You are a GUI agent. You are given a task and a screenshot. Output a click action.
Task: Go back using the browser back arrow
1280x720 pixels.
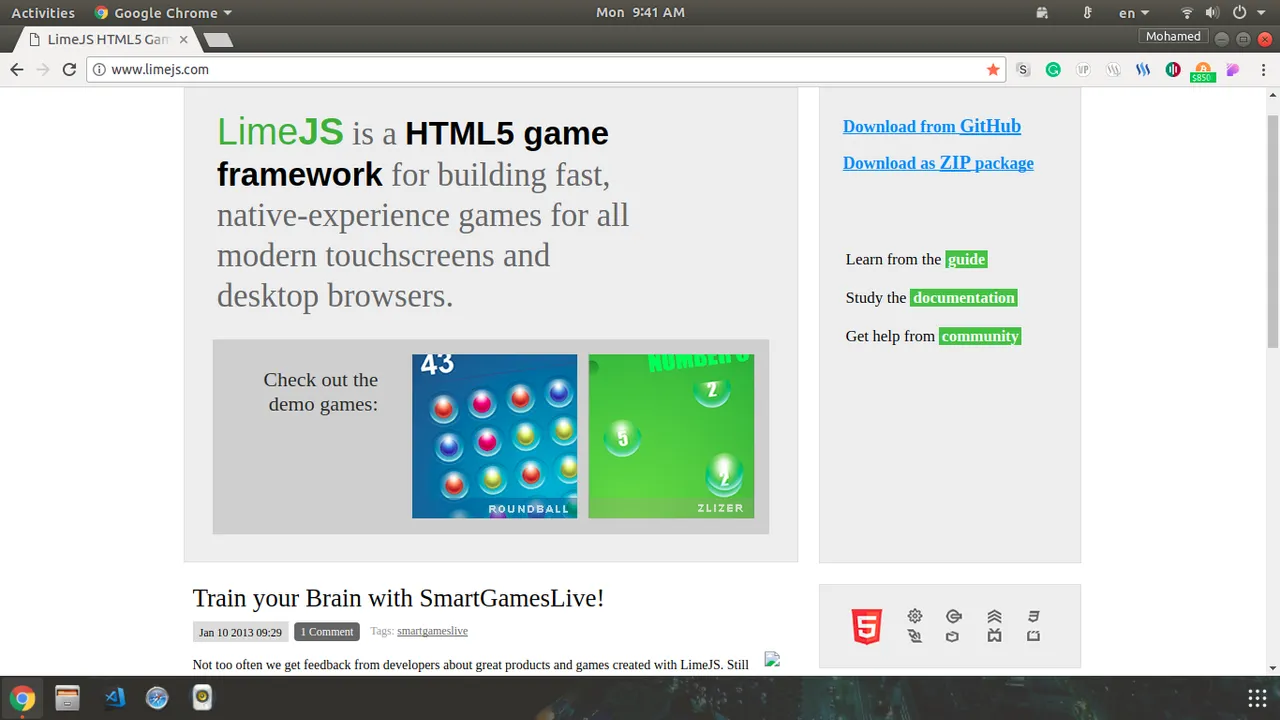click(16, 69)
